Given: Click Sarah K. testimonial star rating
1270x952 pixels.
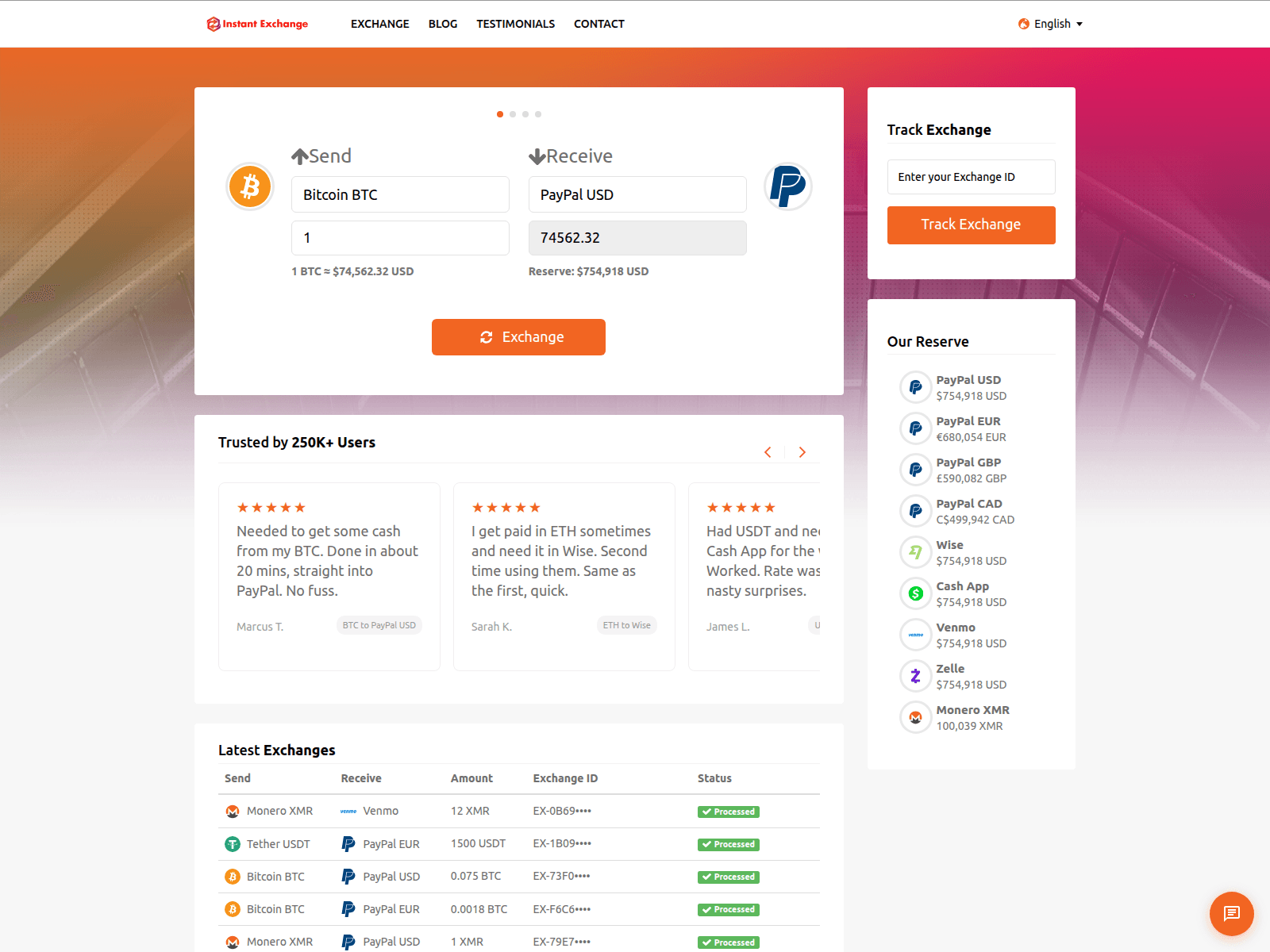Looking at the screenshot, I should [x=506, y=508].
